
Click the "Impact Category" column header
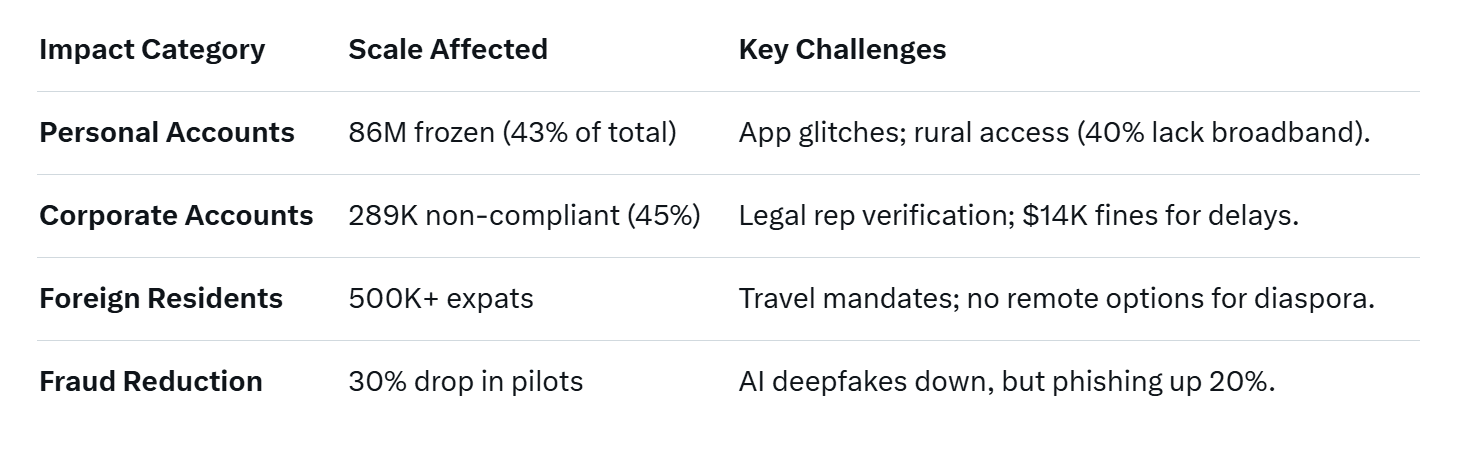[x=152, y=50]
